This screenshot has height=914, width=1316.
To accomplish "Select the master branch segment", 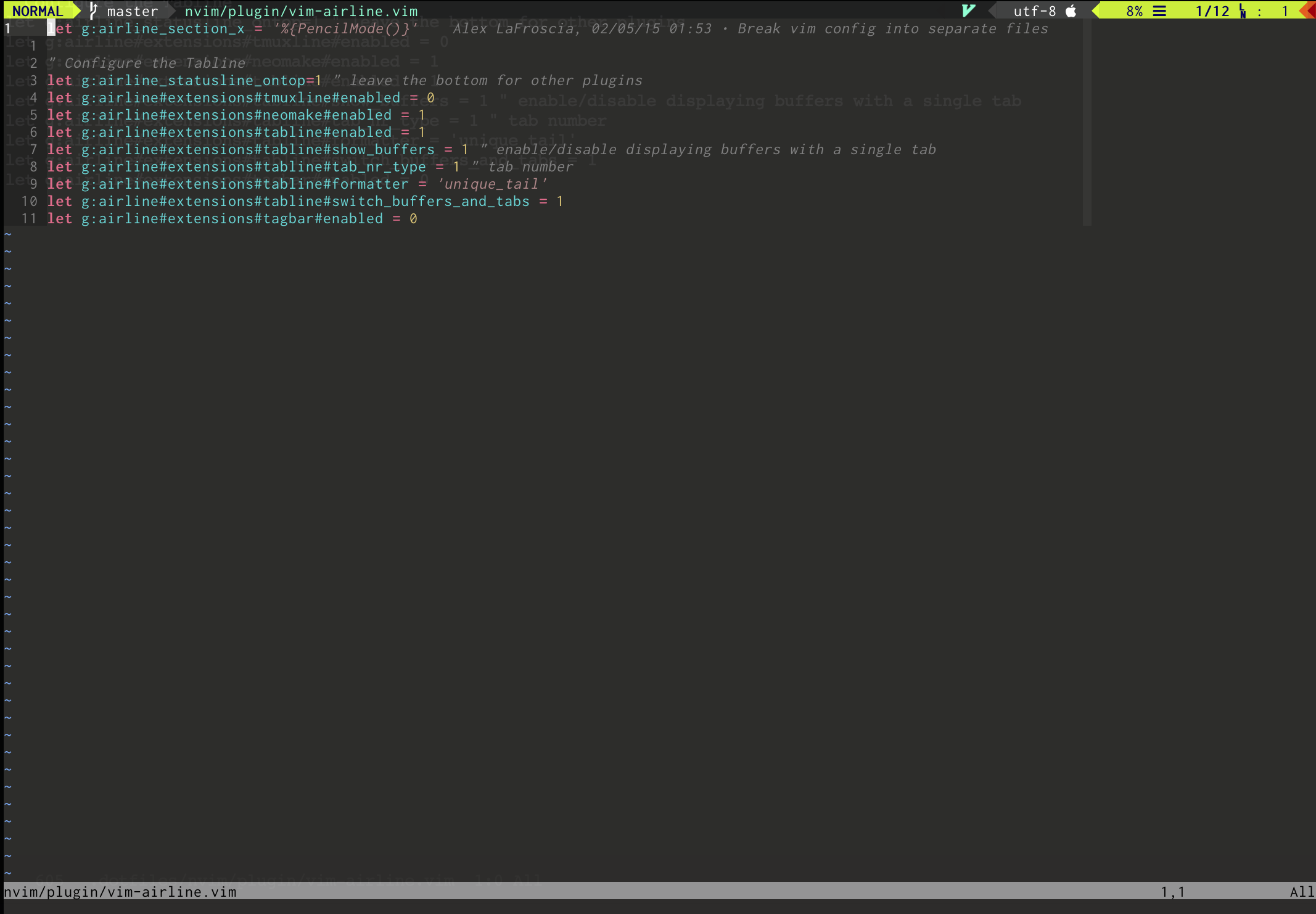I will click(131, 10).
